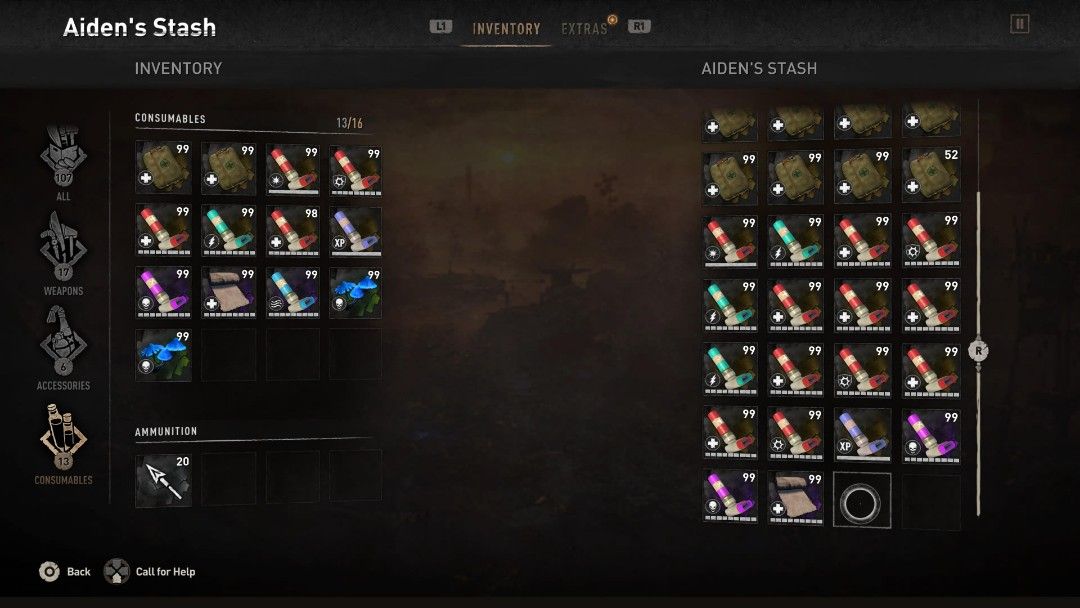
Task: Select the All items category icon
Action: [63, 163]
